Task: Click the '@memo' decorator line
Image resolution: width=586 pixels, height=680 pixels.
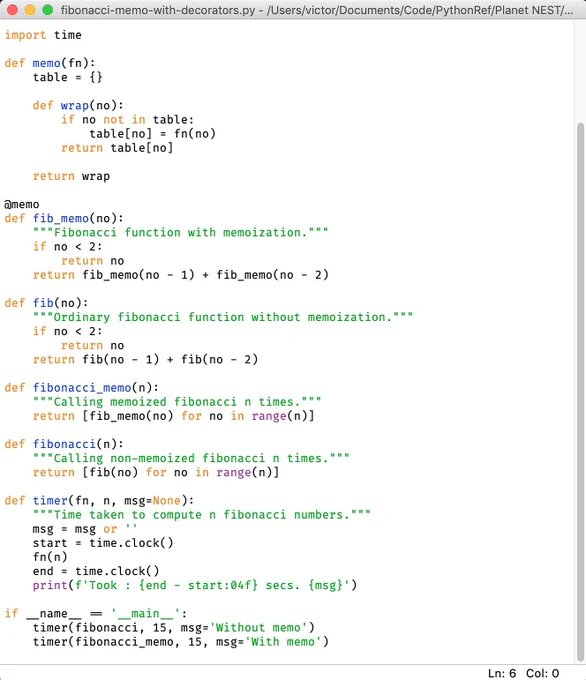Action: [x=22, y=204]
